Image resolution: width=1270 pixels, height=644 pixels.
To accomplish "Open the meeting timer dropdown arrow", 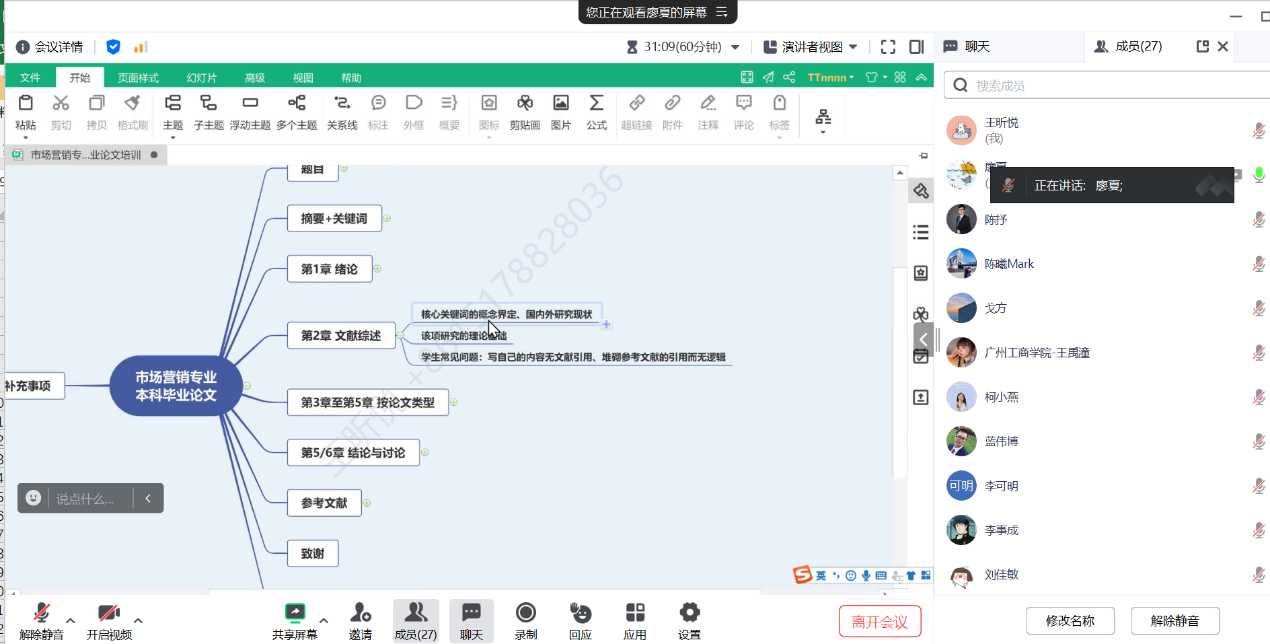I will [x=735, y=47].
